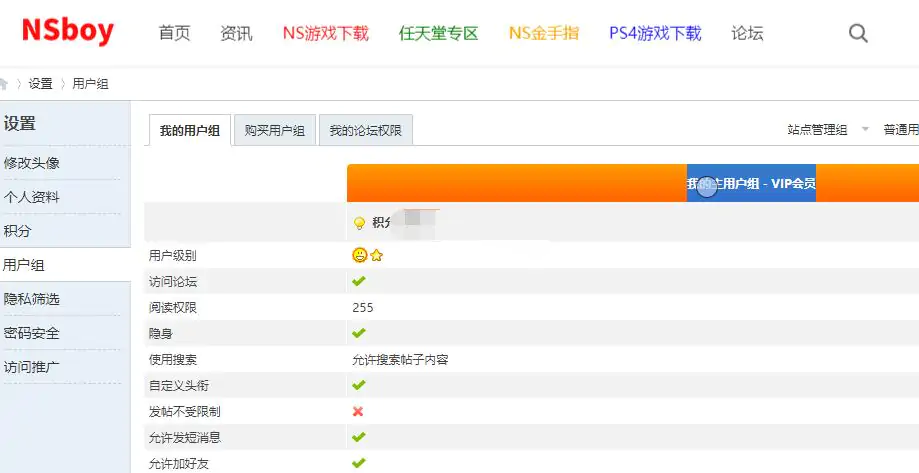Viewport: 919px width, 473px height.
Task: Click the 允许发短消息 row label
Action: click(x=185, y=438)
